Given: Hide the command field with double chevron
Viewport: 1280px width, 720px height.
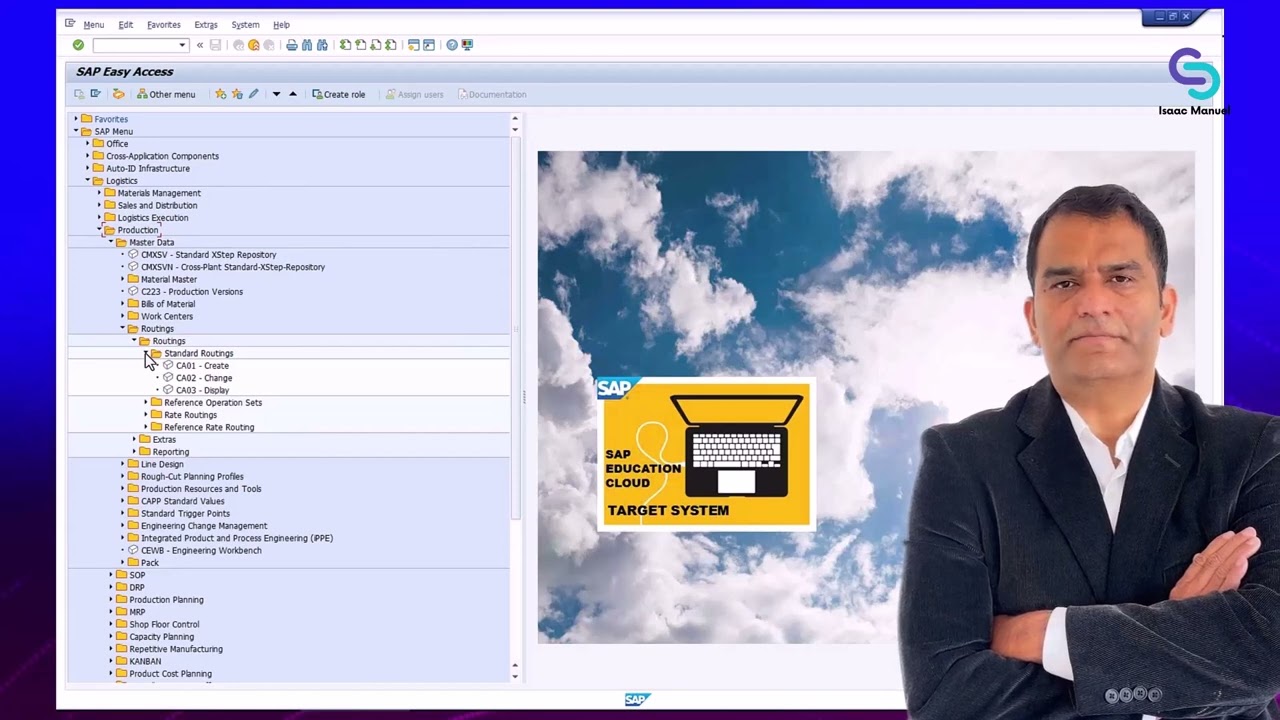Looking at the screenshot, I should 200,45.
